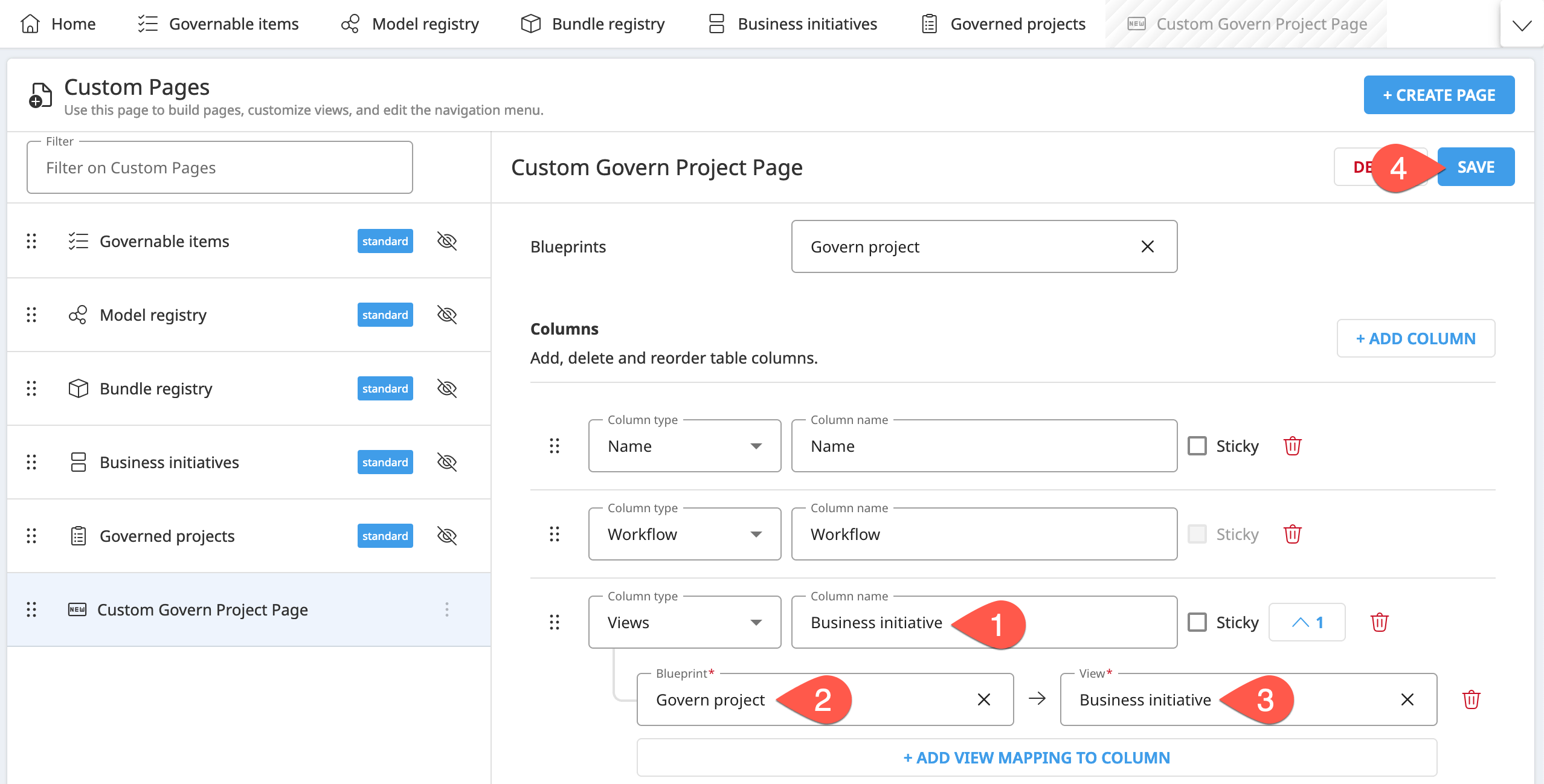
Task: Delete the Govern project view mapping row
Action: (1471, 699)
